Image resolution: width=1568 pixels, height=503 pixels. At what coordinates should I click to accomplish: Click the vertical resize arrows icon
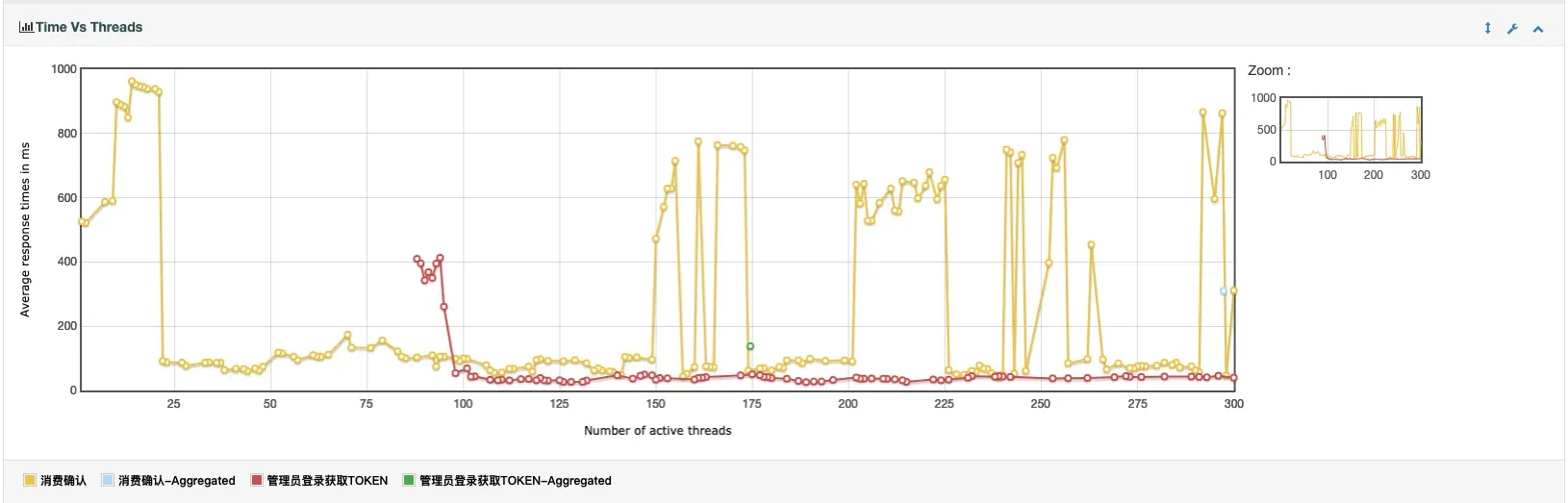pyautogui.click(x=1487, y=28)
